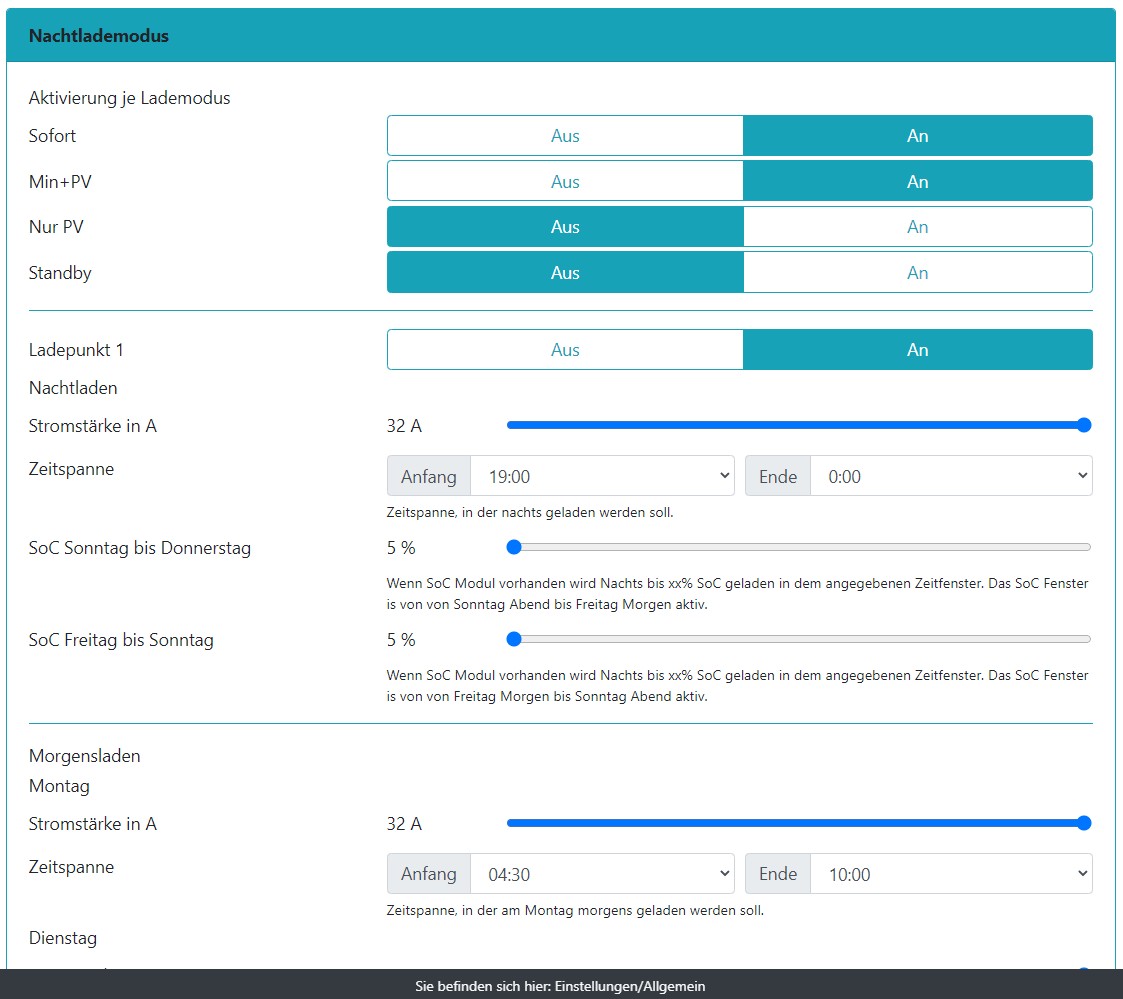
Task: Disable Ladepunkt 1 by choosing Aus
Action: pyautogui.click(x=565, y=350)
